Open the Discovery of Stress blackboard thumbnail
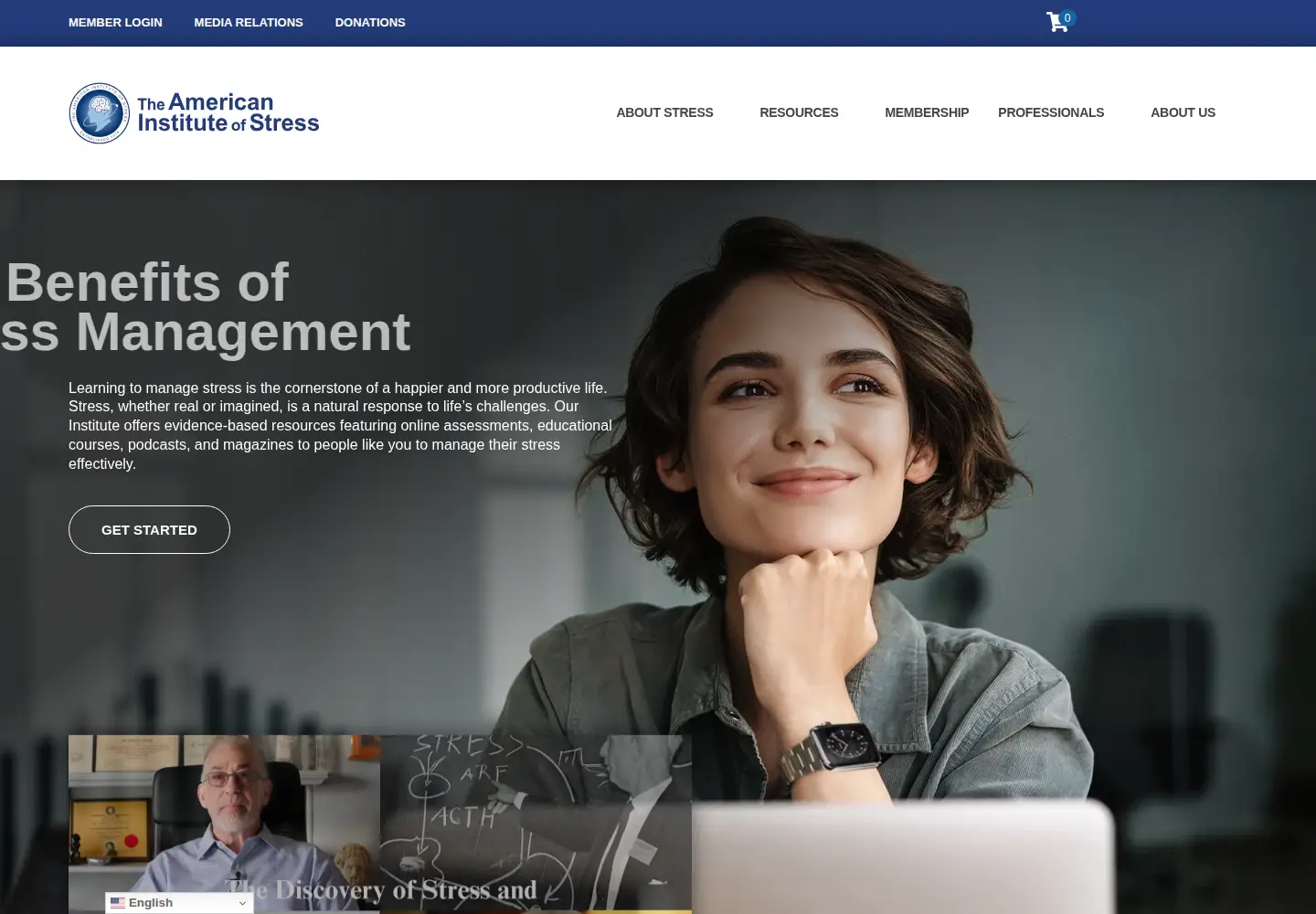 536,824
